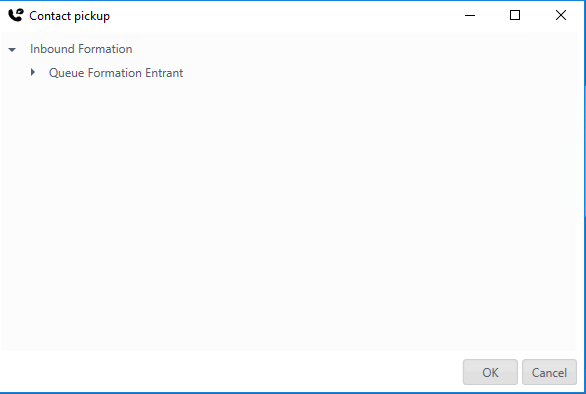Close the Contact pickup dialog

point(561,15)
